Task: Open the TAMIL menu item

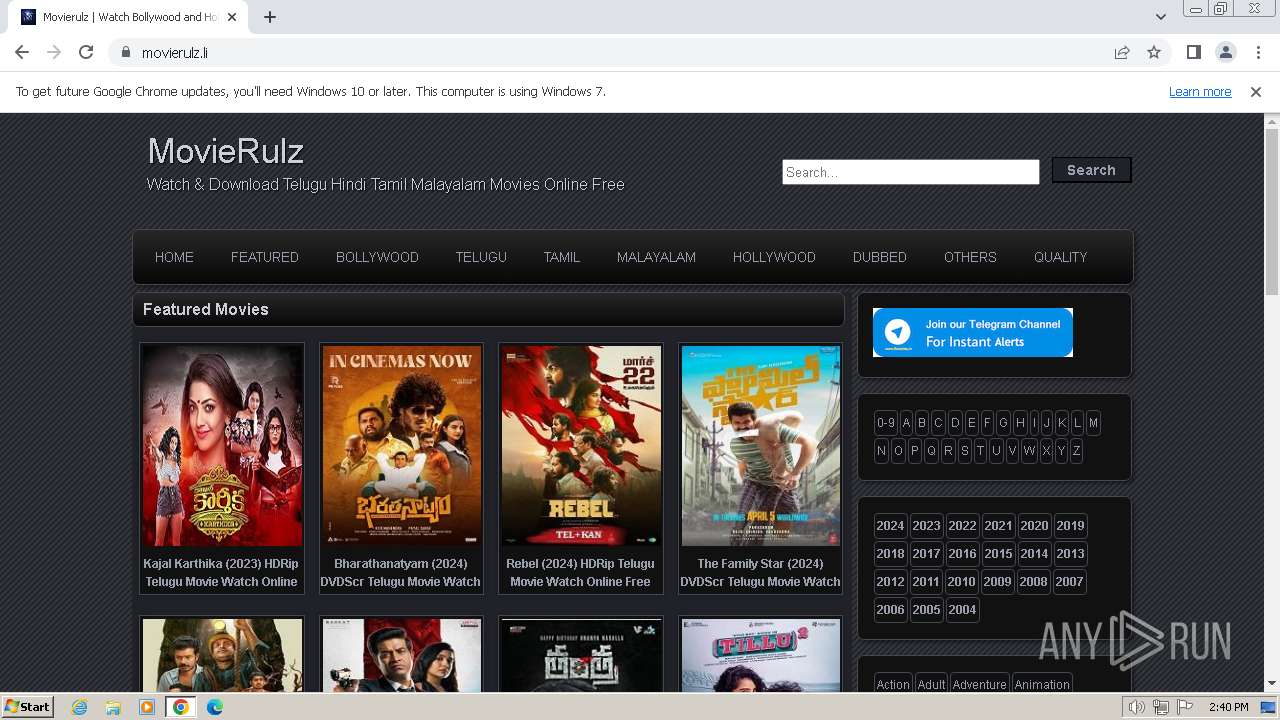Action: pos(562,257)
